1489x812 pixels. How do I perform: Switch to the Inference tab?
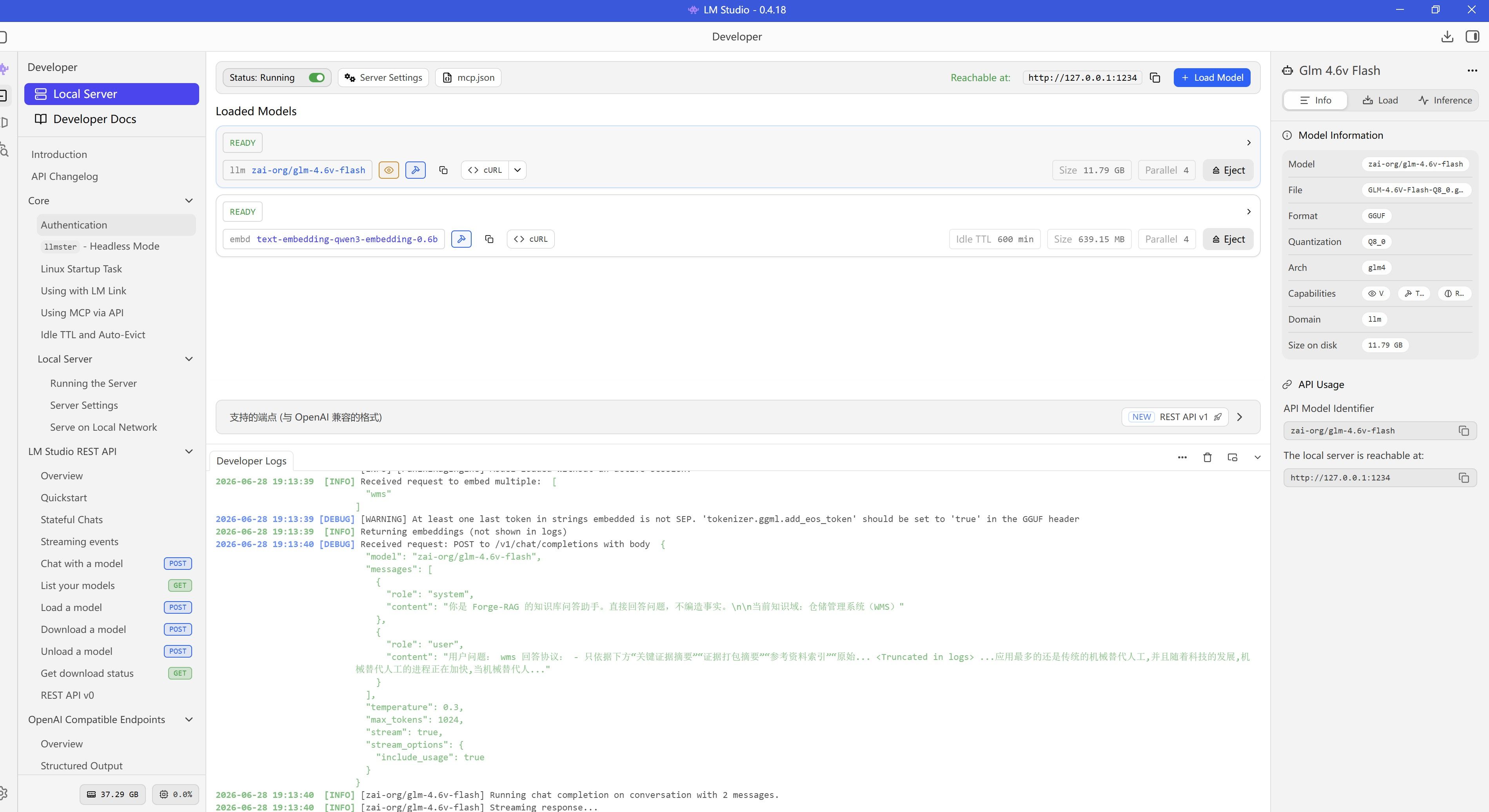tap(1445, 100)
